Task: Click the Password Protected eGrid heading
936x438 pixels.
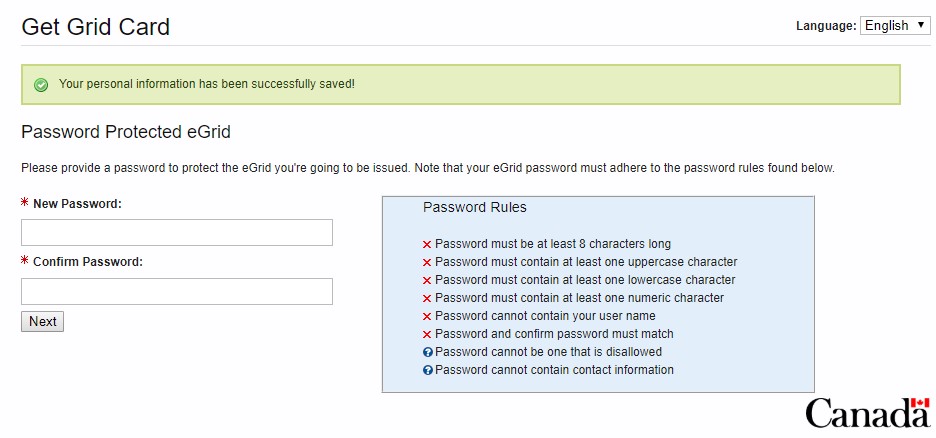Action: 126,132
